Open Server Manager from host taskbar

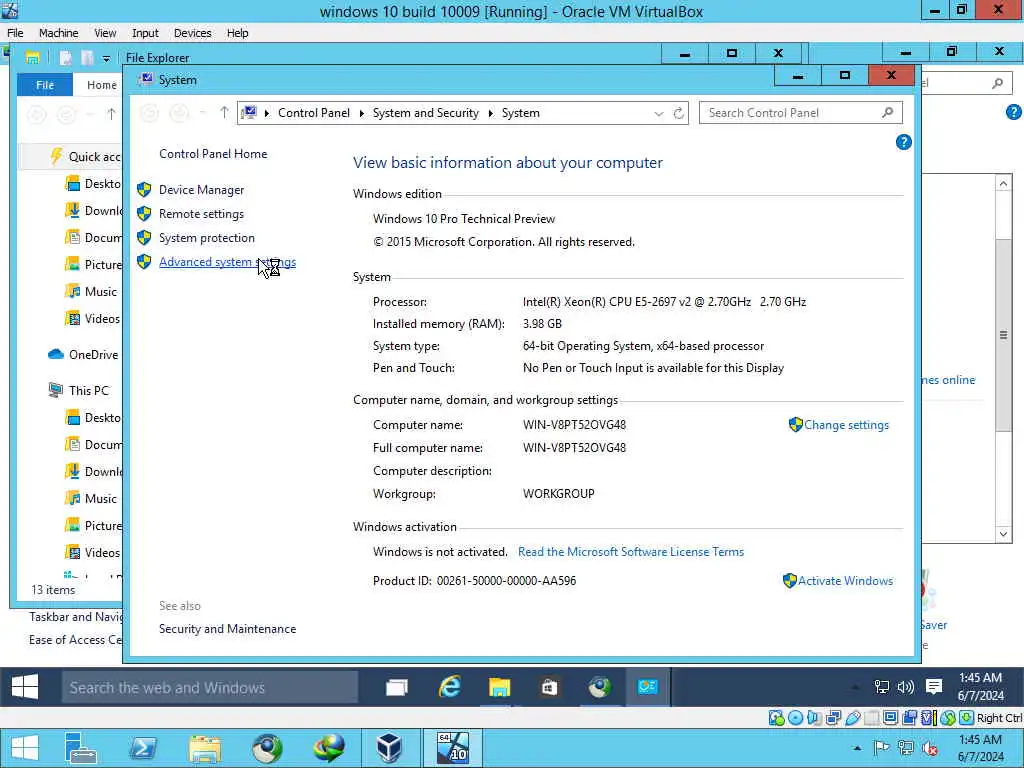click(x=80, y=748)
